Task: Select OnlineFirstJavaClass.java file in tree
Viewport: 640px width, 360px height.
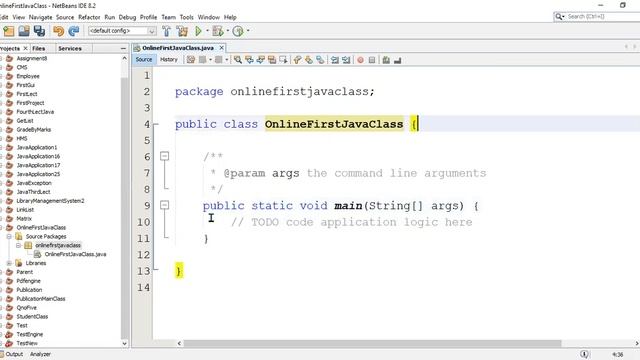Action: click(x=75, y=254)
